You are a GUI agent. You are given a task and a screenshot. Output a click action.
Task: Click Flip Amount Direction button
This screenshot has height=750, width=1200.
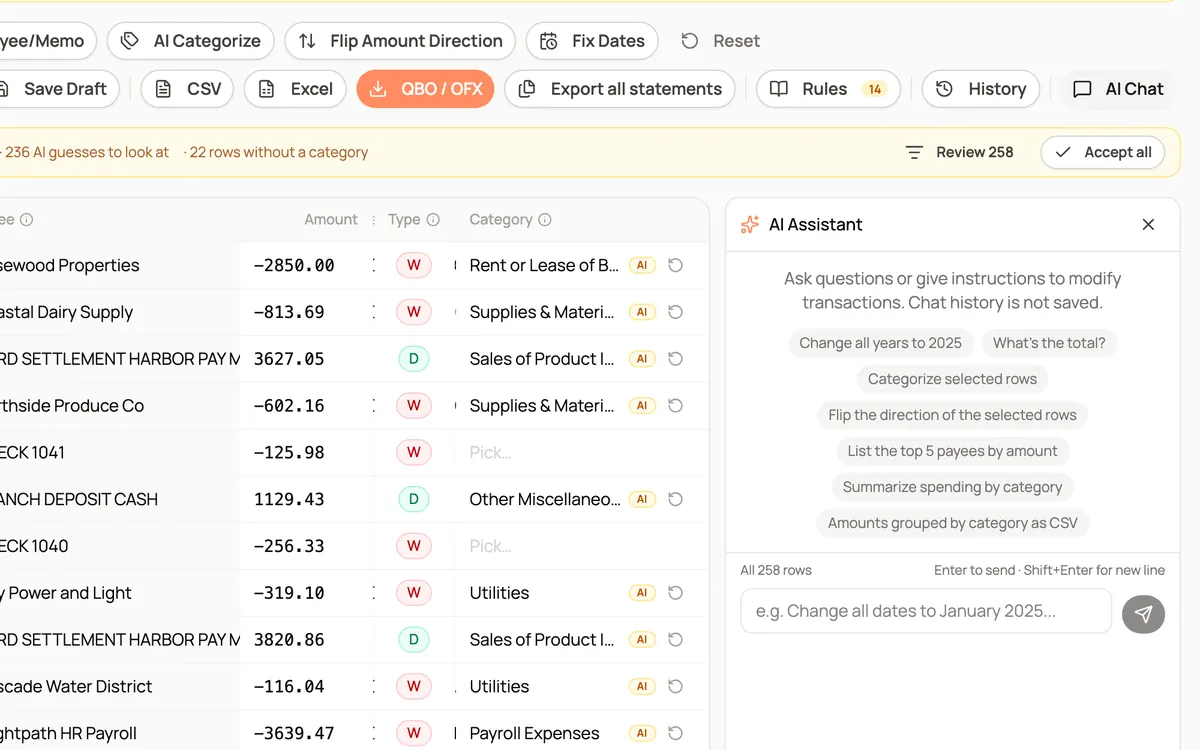click(400, 41)
